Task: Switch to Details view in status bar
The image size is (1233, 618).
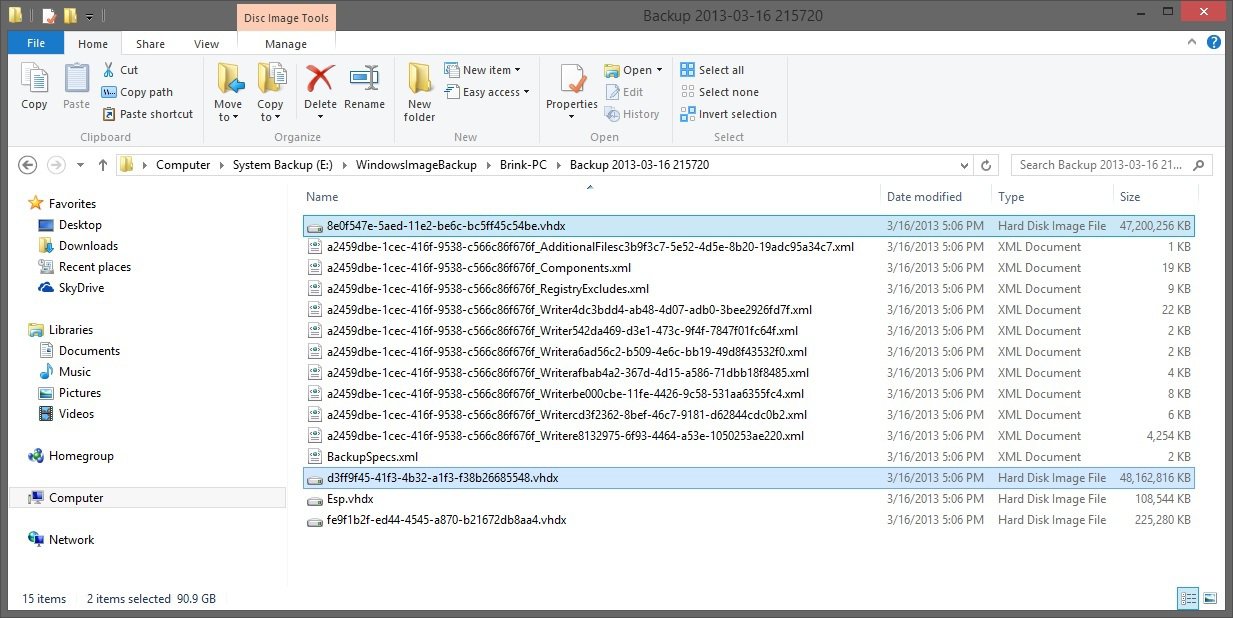Action: coord(1189,598)
